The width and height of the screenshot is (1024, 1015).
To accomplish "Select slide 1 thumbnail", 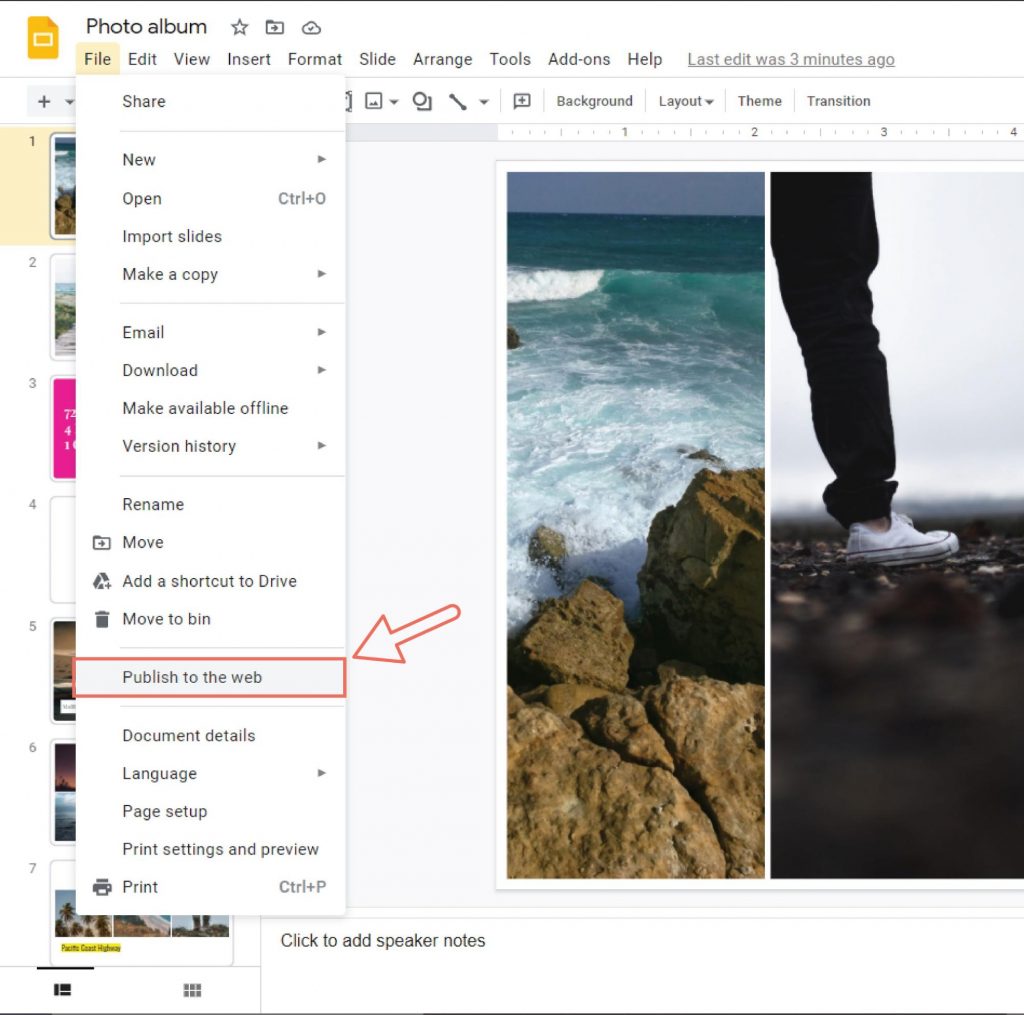I will (x=63, y=186).
